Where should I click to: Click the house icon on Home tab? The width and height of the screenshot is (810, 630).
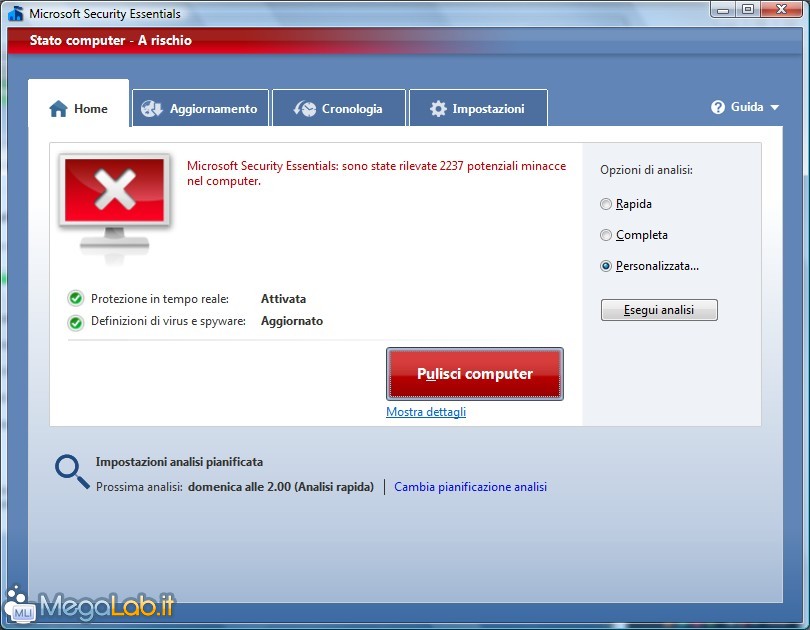pyautogui.click(x=58, y=108)
